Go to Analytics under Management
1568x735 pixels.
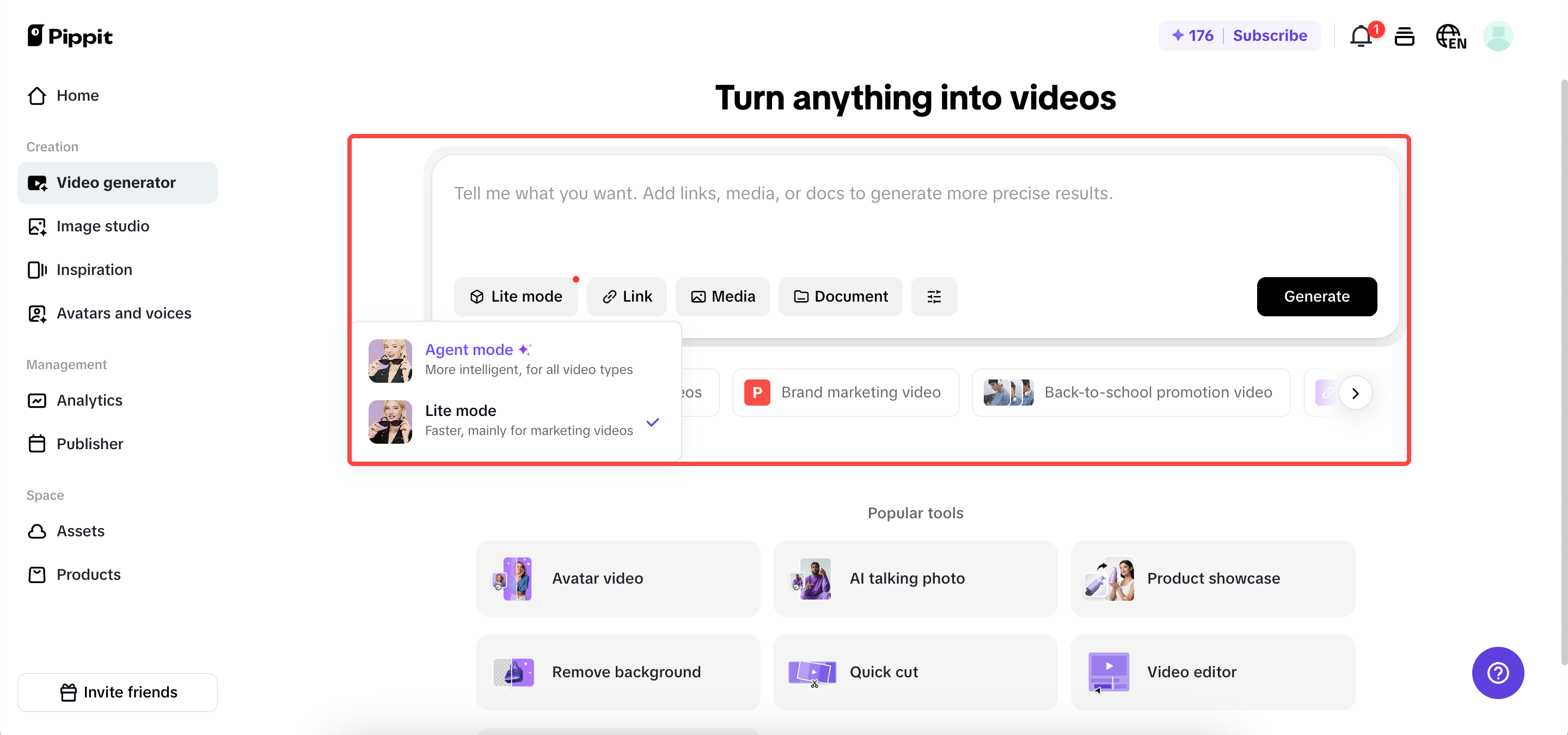click(89, 400)
